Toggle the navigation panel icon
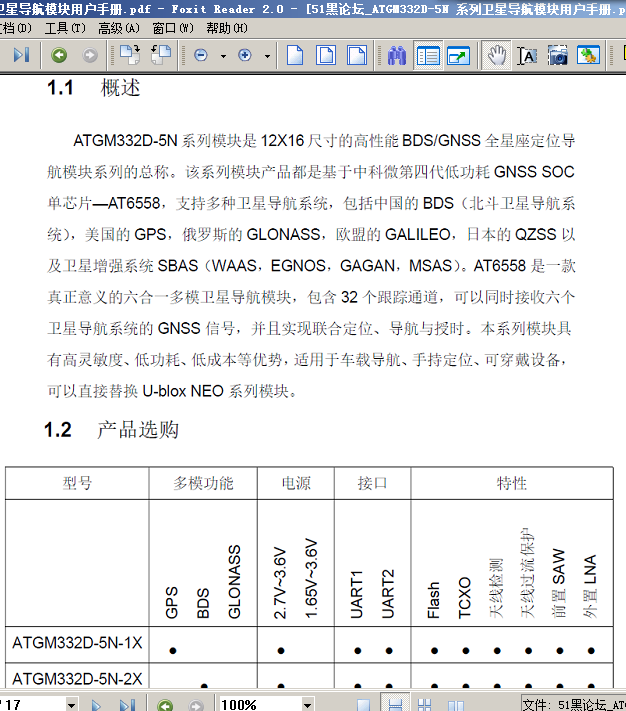Viewport: 626px width, 711px height. pyautogui.click(x=428, y=56)
